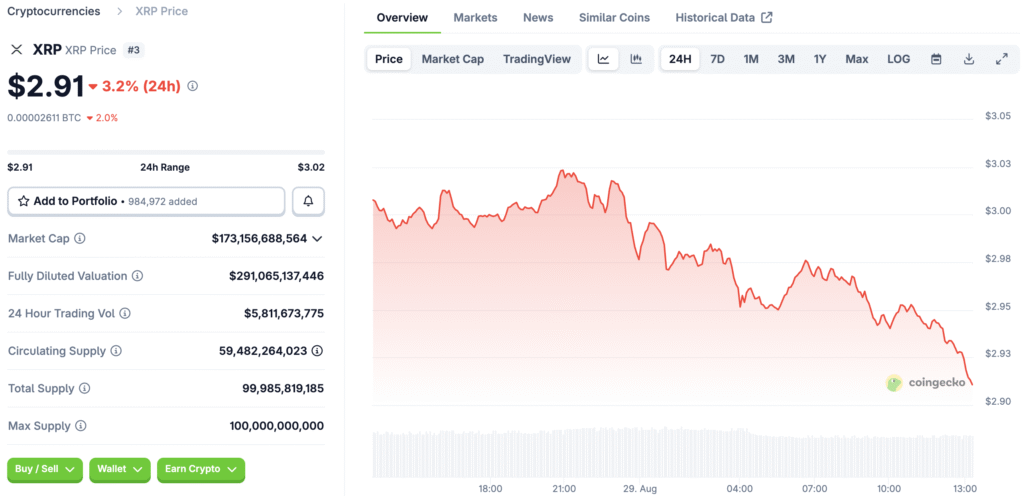Expand the Market Cap value chevron
The height and width of the screenshot is (496, 1024).
[317, 239]
